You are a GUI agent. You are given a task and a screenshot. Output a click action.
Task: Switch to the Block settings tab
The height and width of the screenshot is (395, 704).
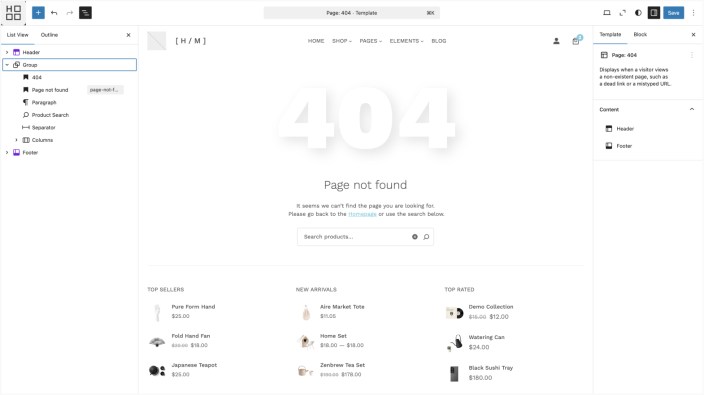click(x=640, y=35)
